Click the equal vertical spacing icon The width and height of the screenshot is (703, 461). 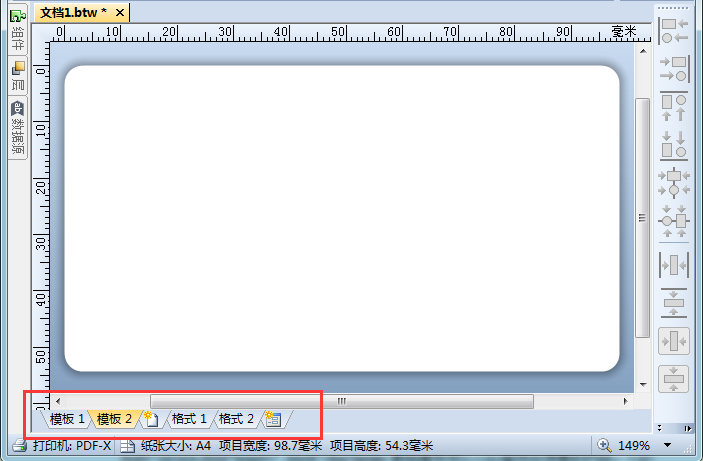[x=674, y=301]
